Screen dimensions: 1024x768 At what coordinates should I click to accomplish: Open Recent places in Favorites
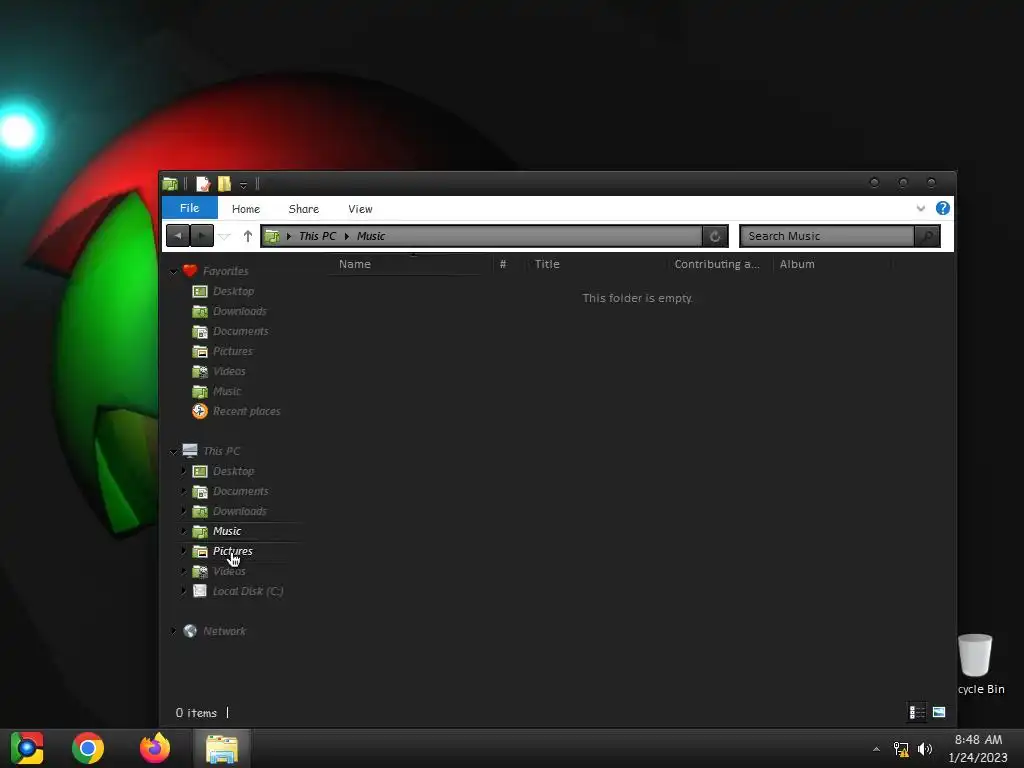(246, 411)
